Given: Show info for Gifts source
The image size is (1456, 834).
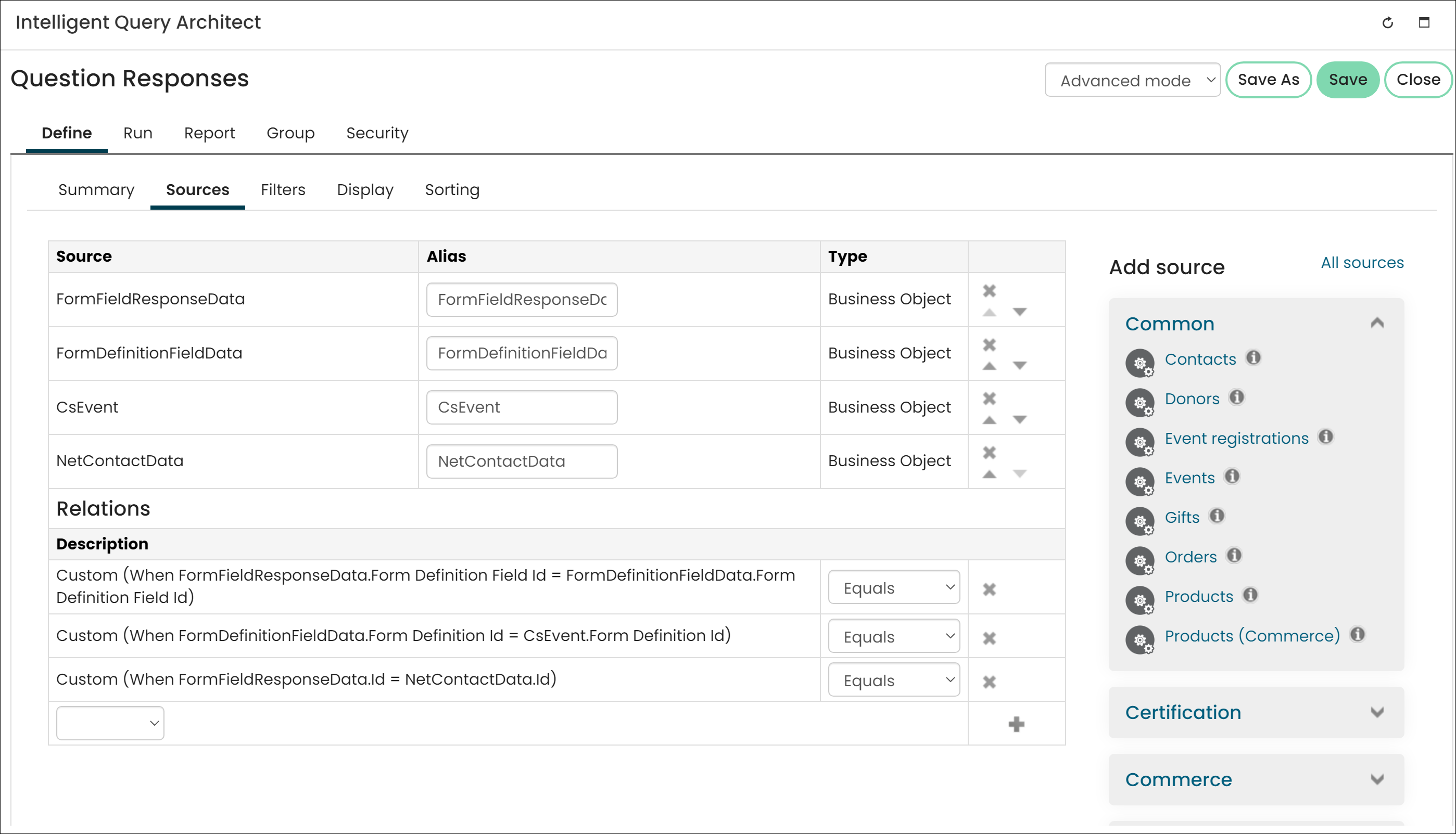Looking at the screenshot, I should click(x=1217, y=516).
